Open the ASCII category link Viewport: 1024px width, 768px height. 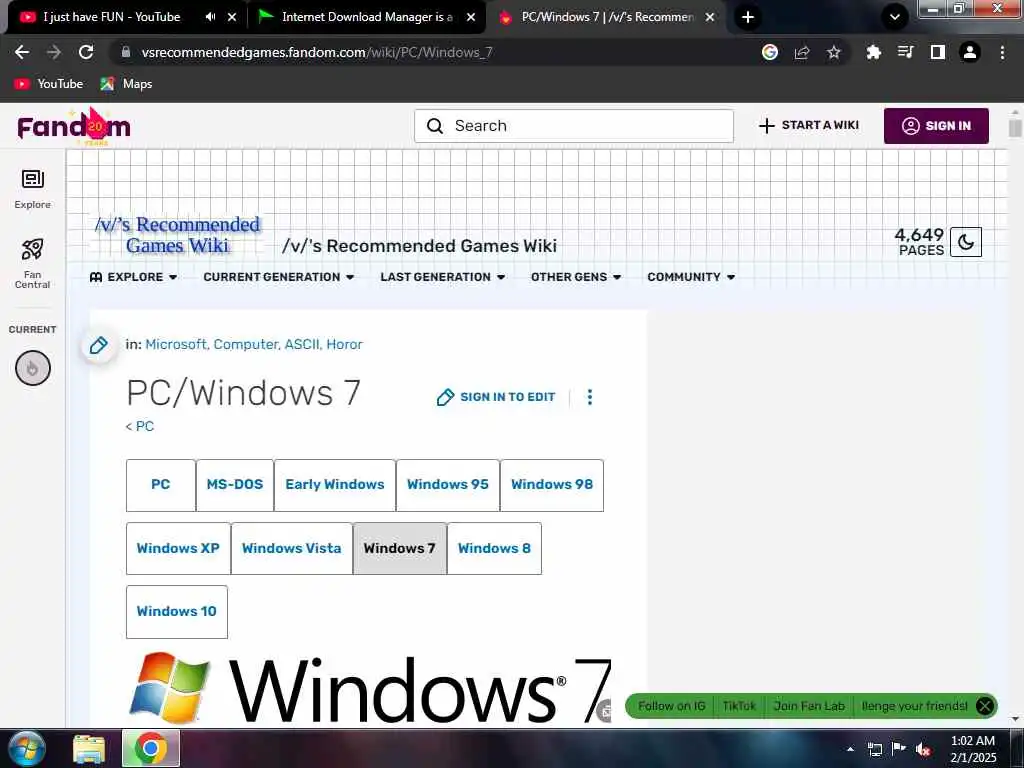302,344
